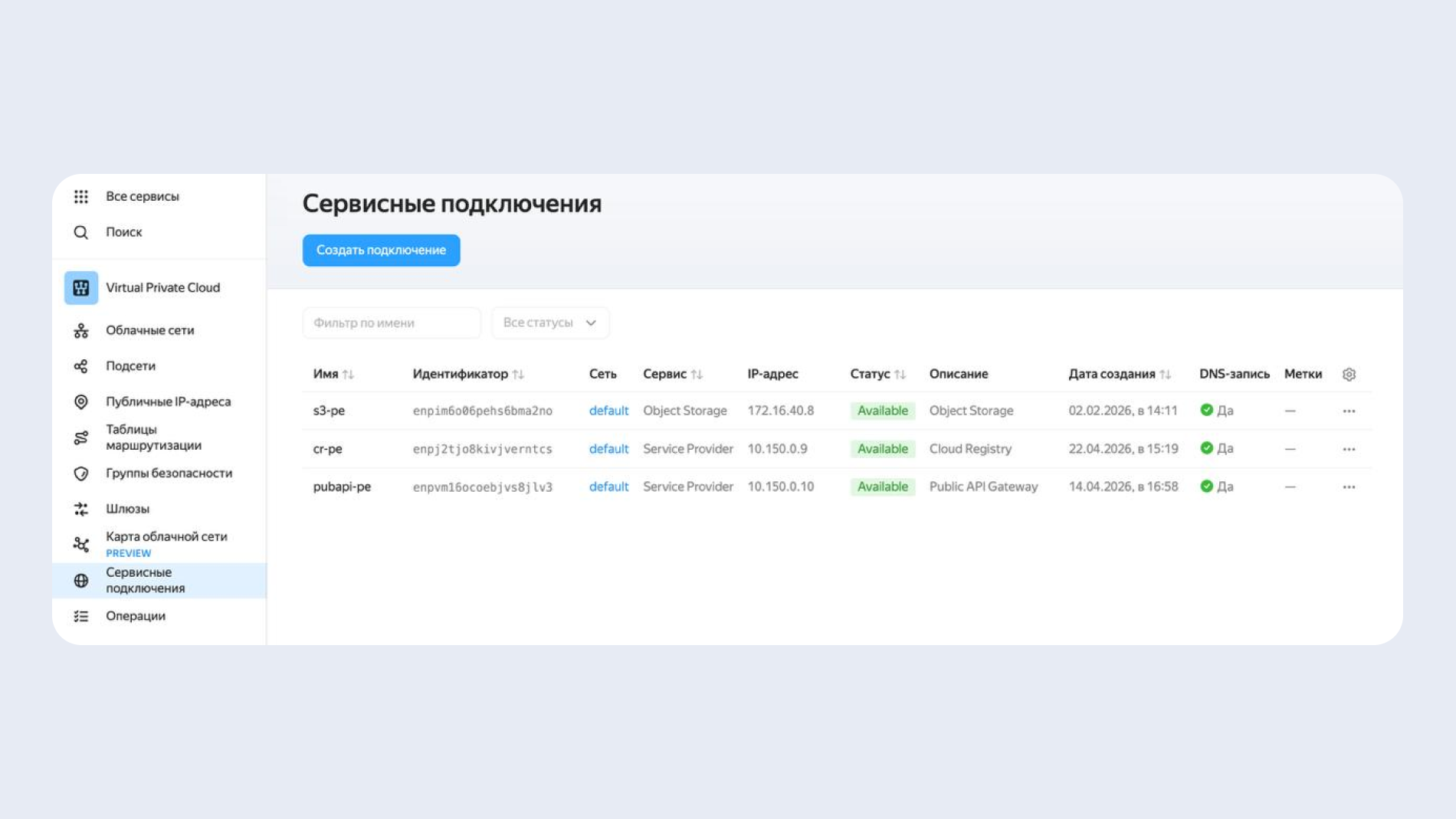Click the gateways icon in sidebar
This screenshot has width=1456, height=819.
click(x=81, y=509)
